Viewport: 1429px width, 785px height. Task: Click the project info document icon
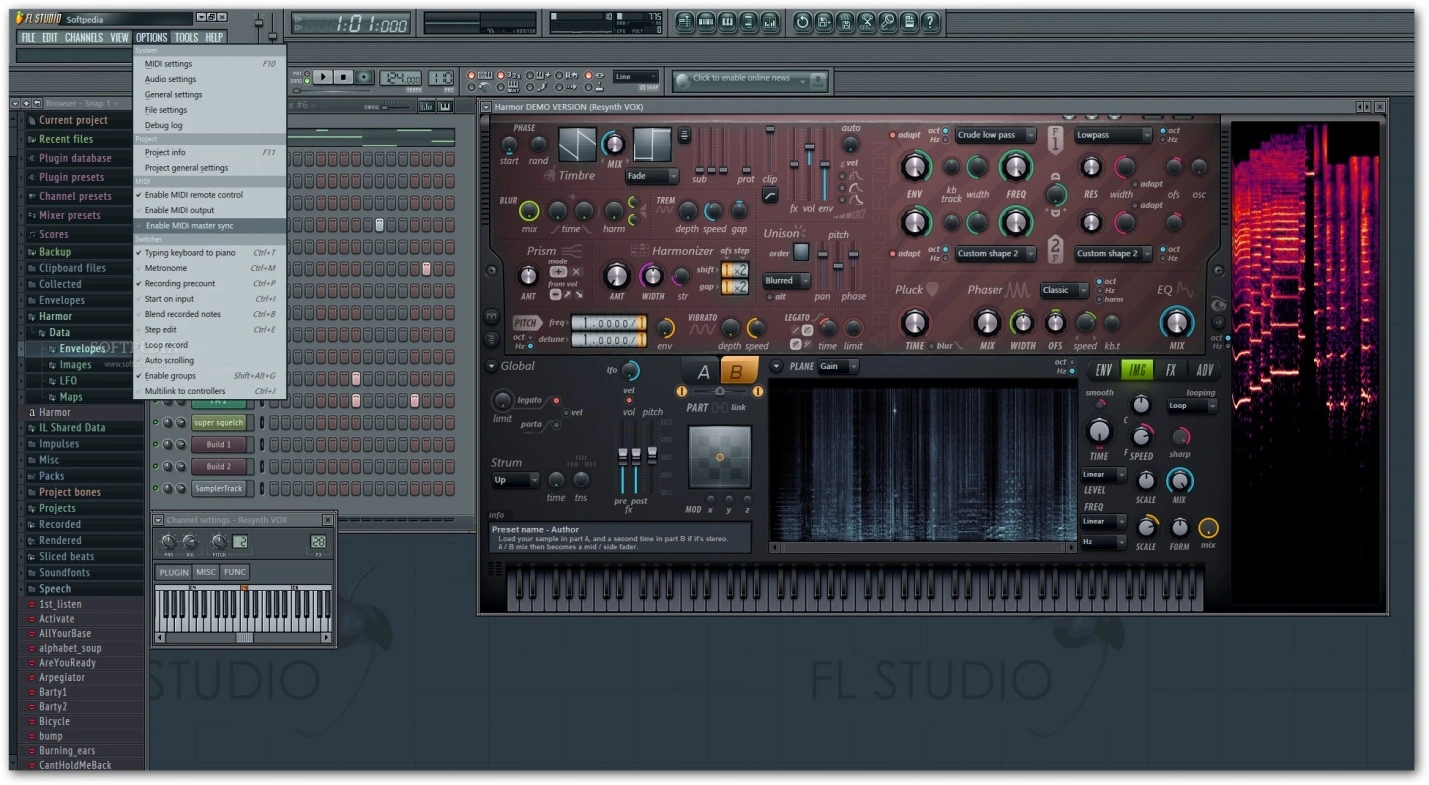coord(909,21)
